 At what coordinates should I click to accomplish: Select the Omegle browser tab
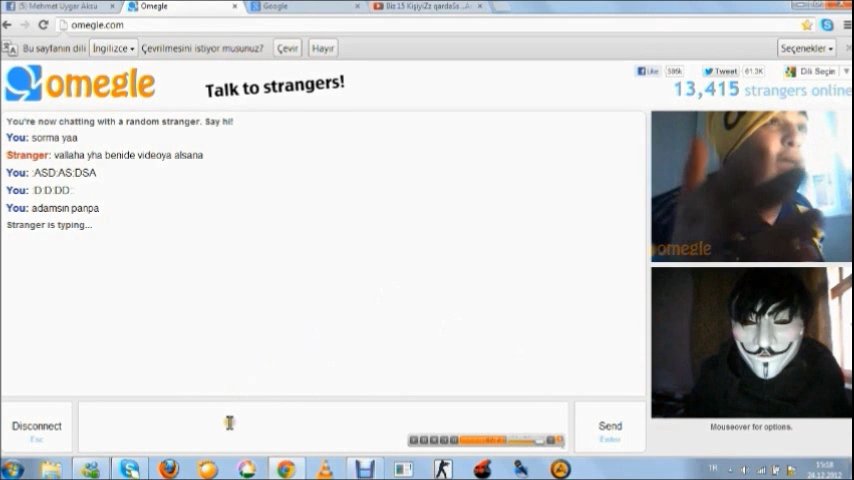[182, 7]
